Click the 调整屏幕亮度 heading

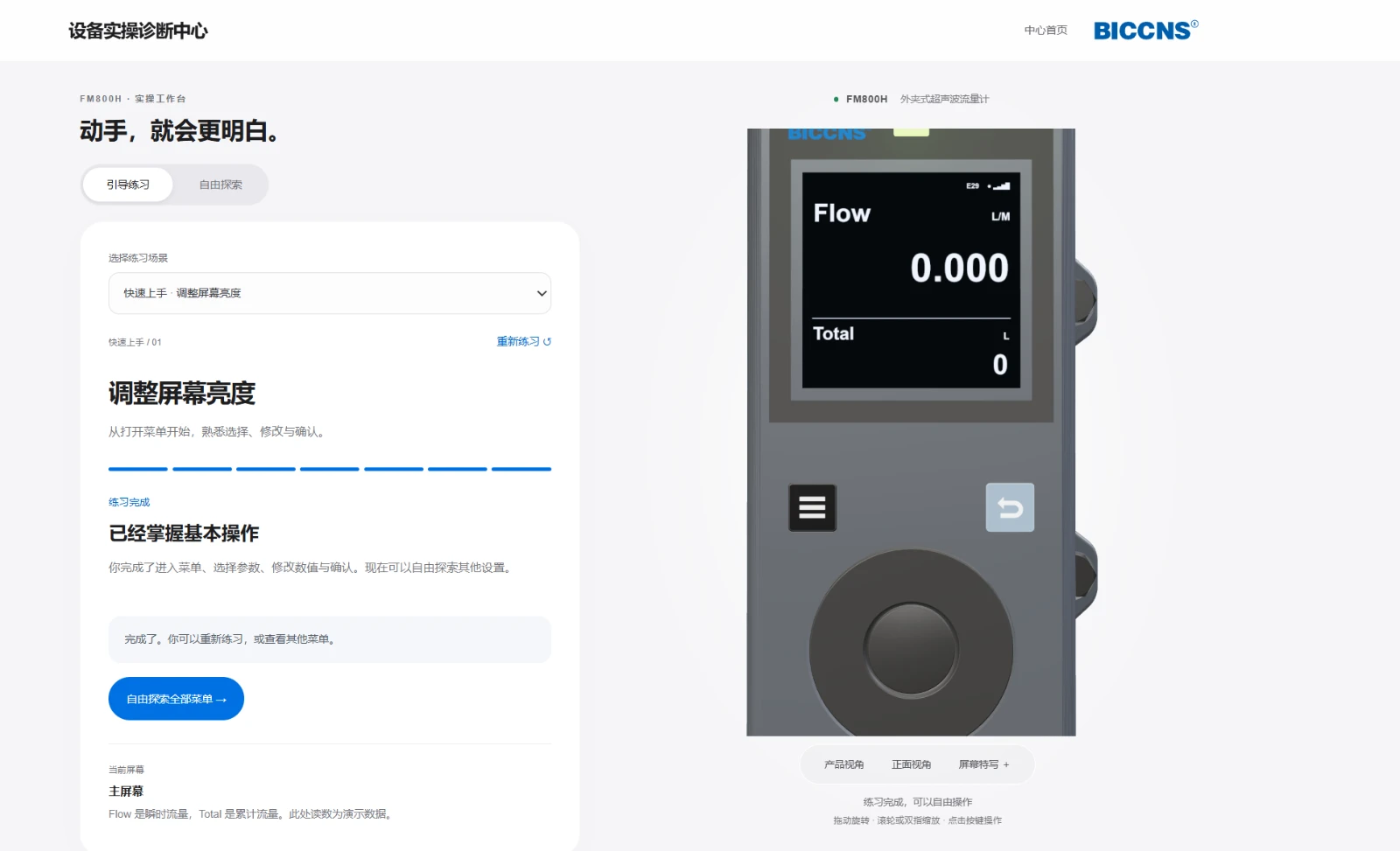coord(182,394)
